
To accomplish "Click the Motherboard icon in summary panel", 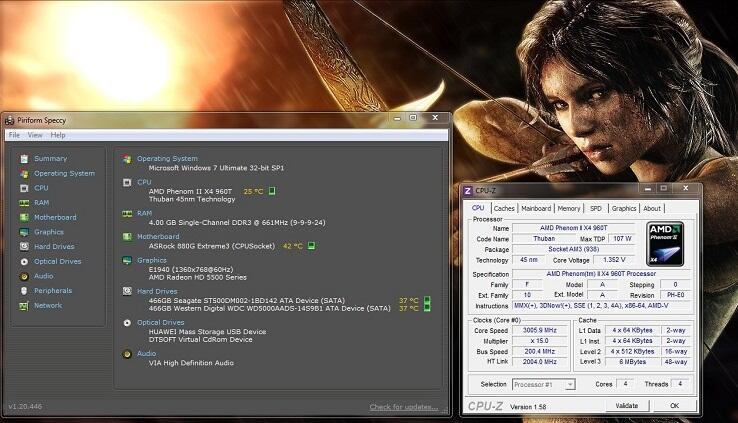I will click(127, 237).
